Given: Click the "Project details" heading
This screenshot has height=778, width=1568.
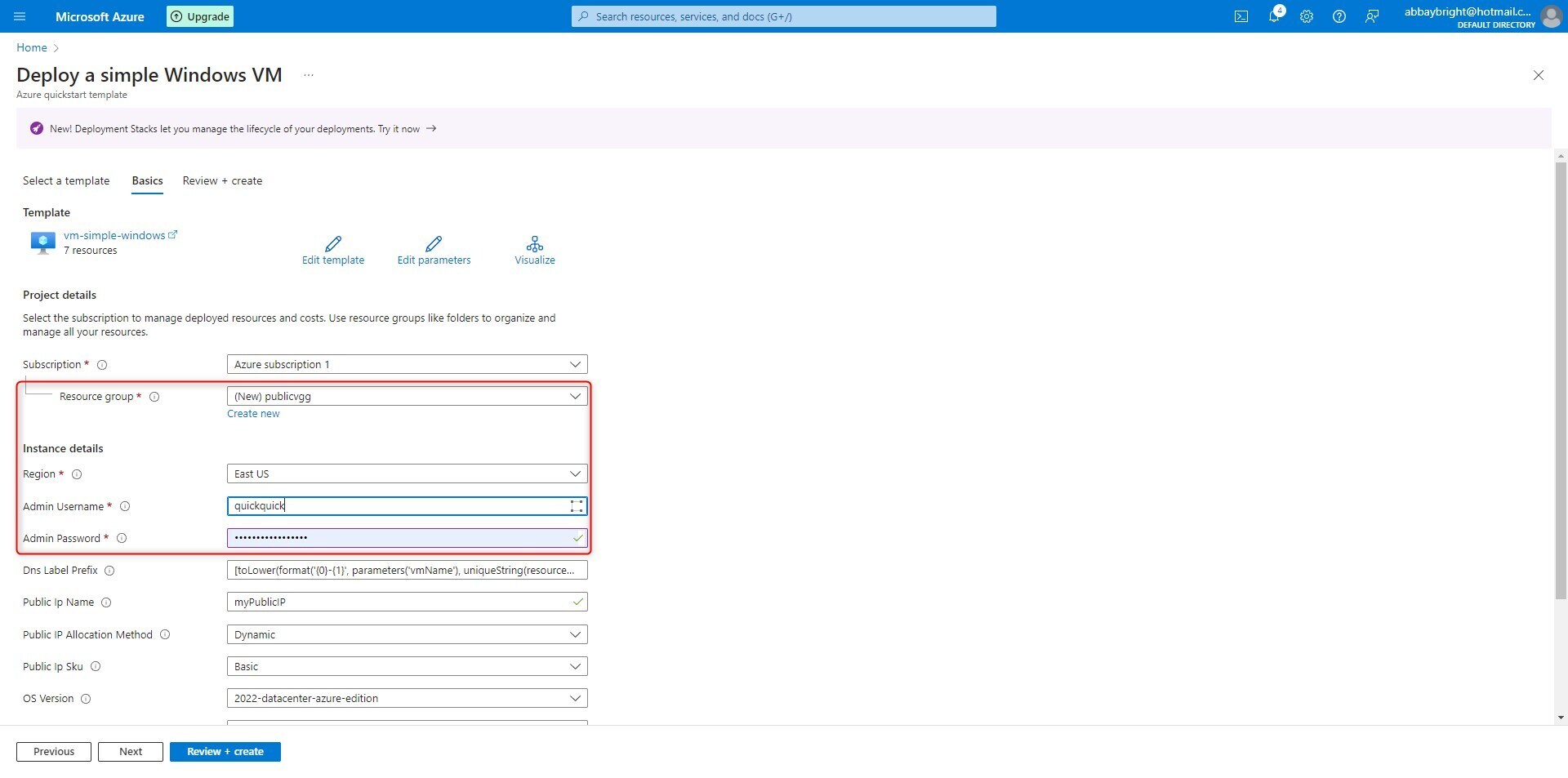Looking at the screenshot, I should click(60, 295).
